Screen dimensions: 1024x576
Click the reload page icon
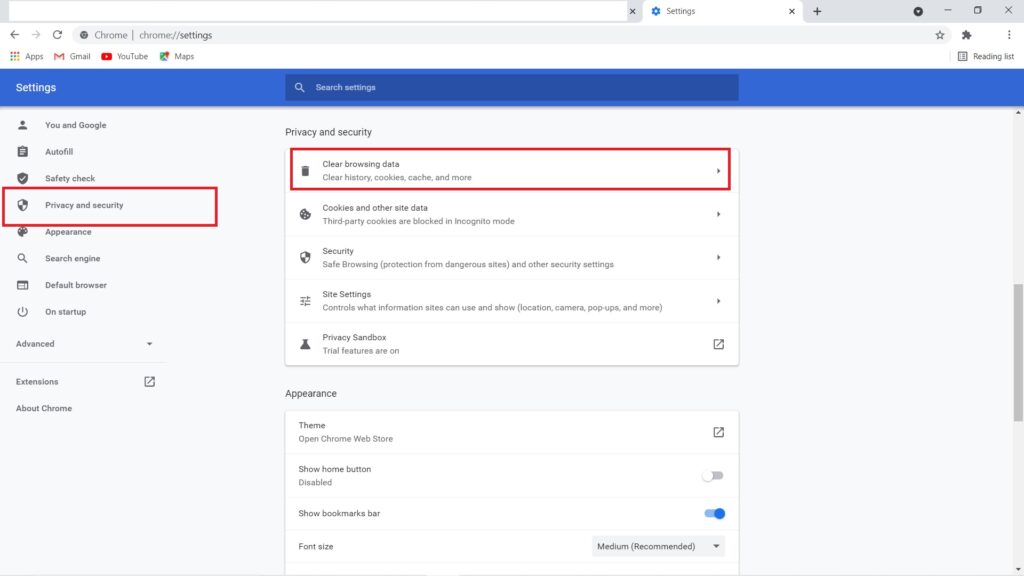pos(57,35)
